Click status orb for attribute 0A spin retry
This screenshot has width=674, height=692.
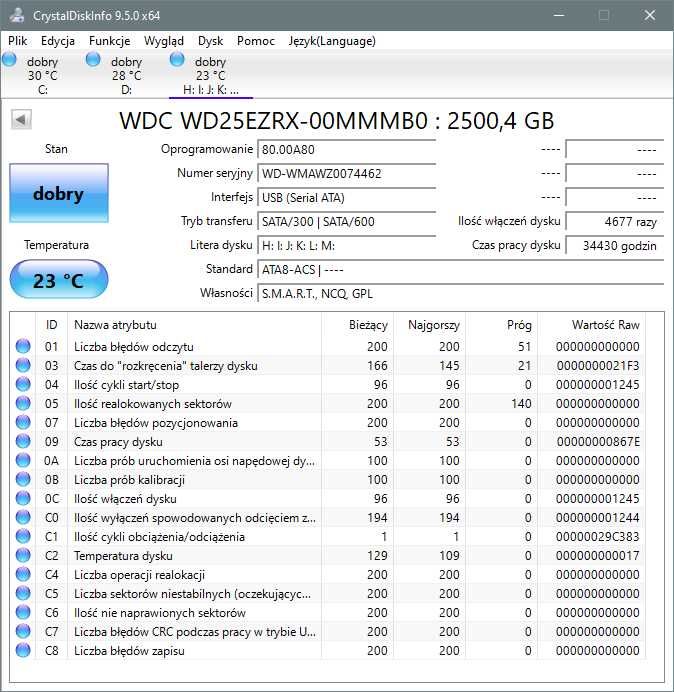(x=23, y=460)
